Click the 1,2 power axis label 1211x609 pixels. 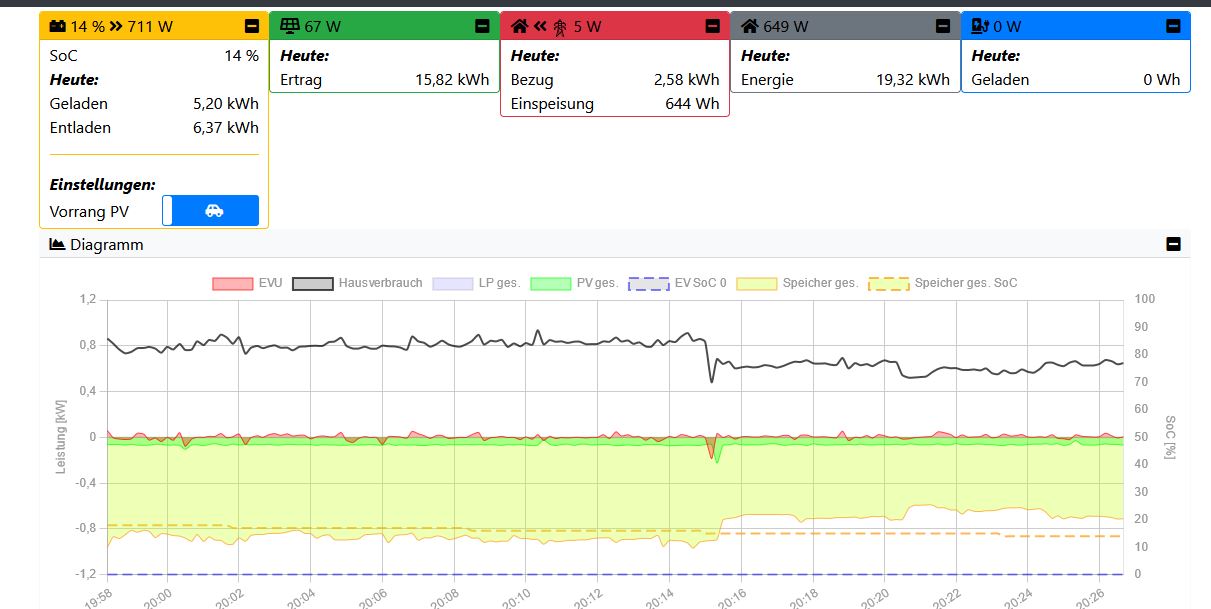click(x=88, y=299)
